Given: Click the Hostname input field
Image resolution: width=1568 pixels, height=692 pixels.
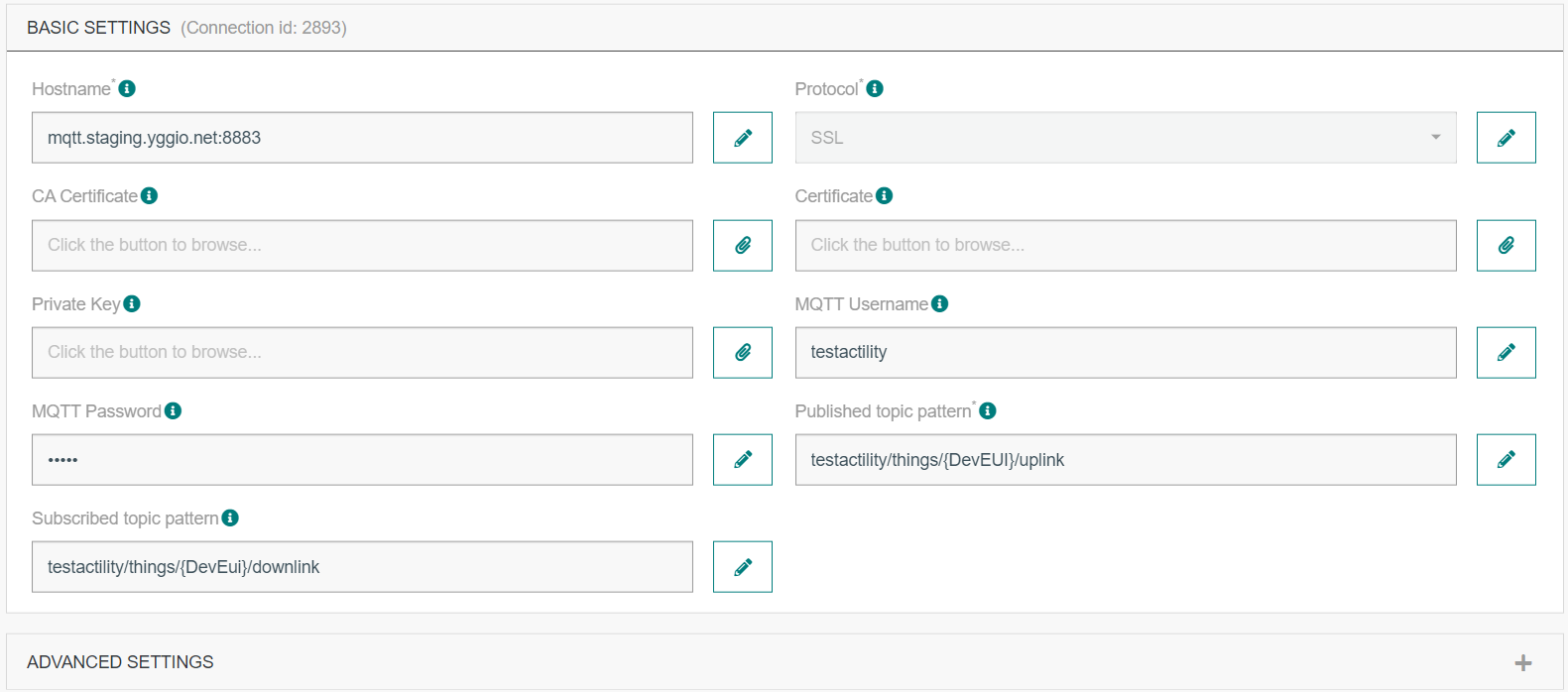Looking at the screenshot, I should point(362,138).
